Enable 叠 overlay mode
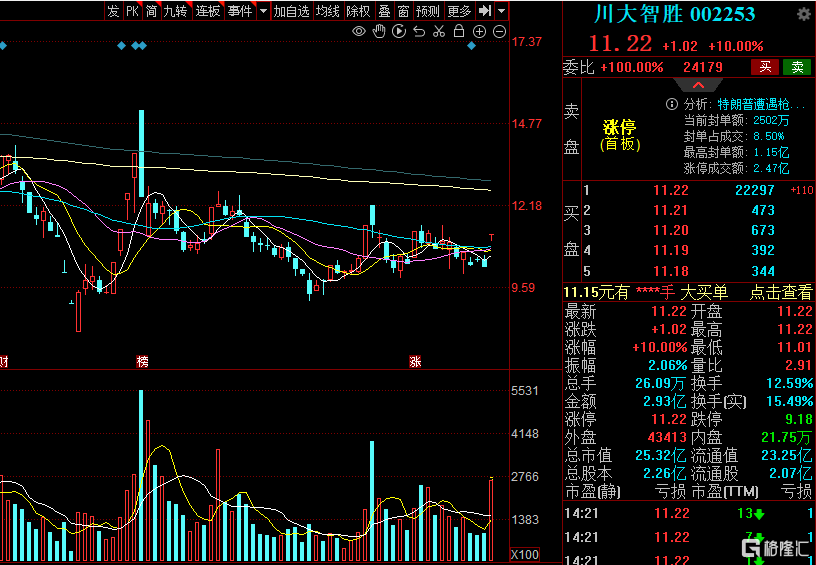The image size is (816, 565). click(x=384, y=11)
